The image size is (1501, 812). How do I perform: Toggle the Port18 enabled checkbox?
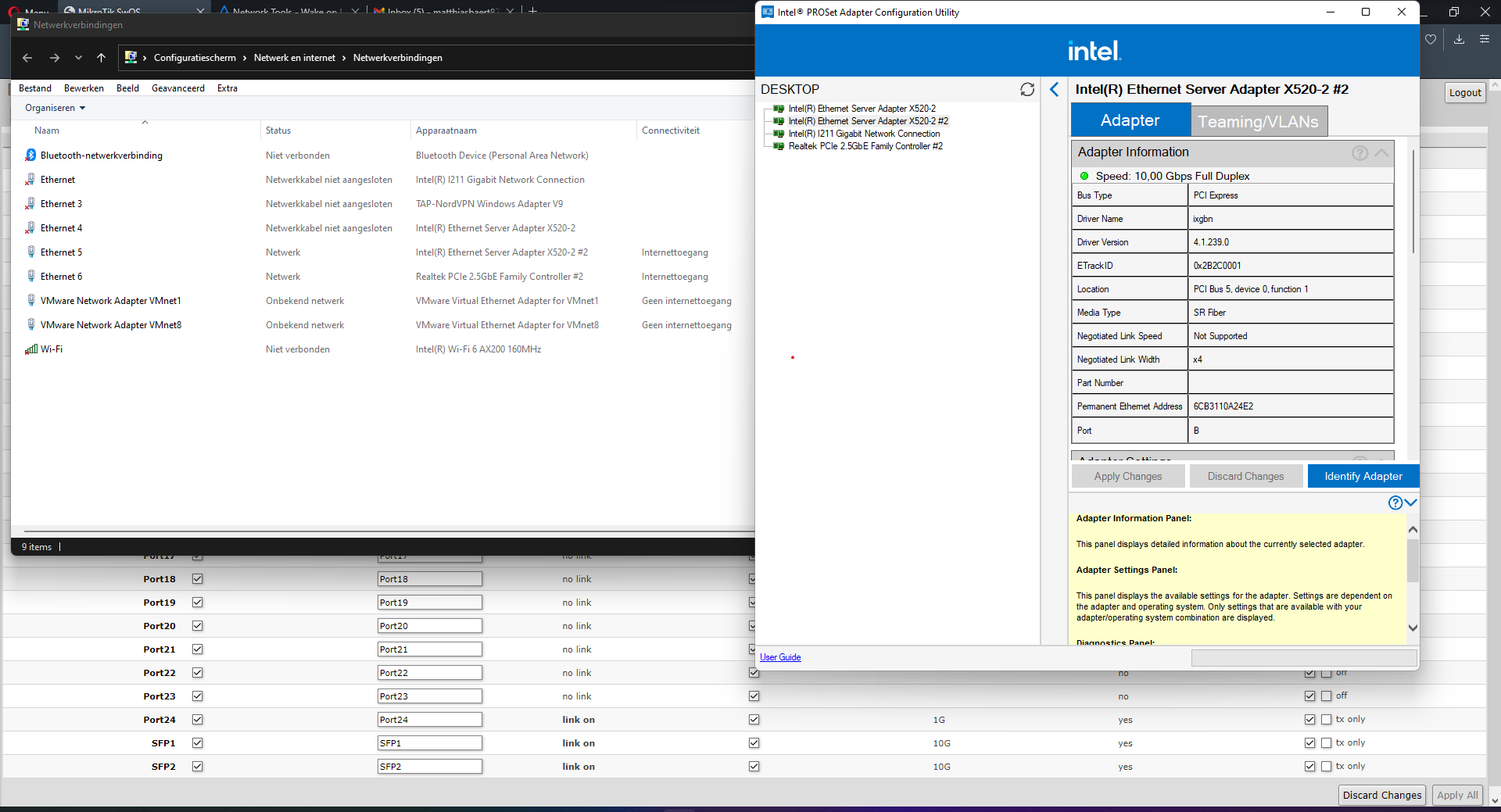[197, 579]
